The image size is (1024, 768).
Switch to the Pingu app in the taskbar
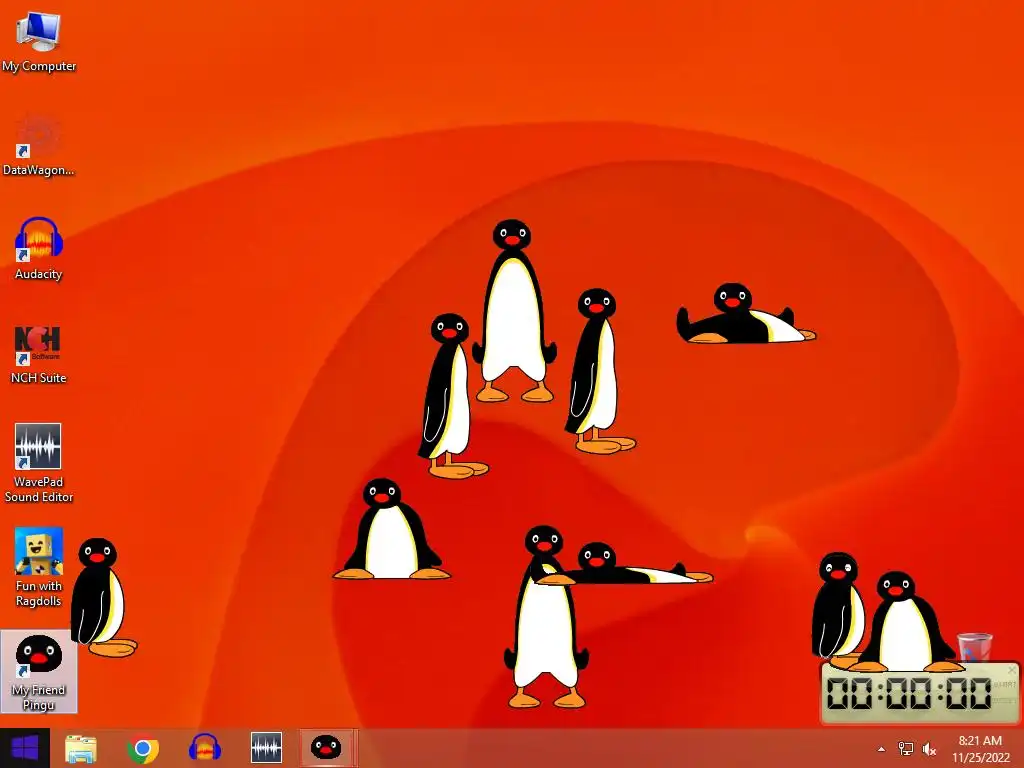pyautogui.click(x=328, y=748)
